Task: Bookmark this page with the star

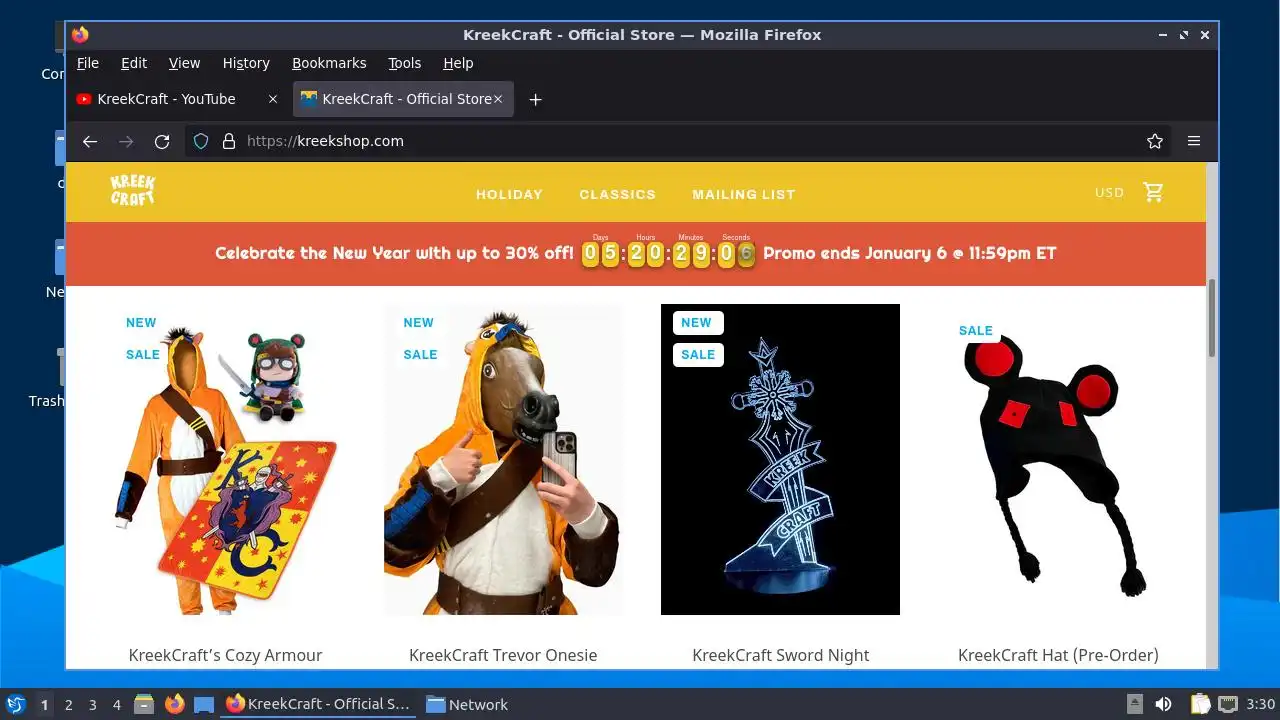Action: [x=1155, y=141]
